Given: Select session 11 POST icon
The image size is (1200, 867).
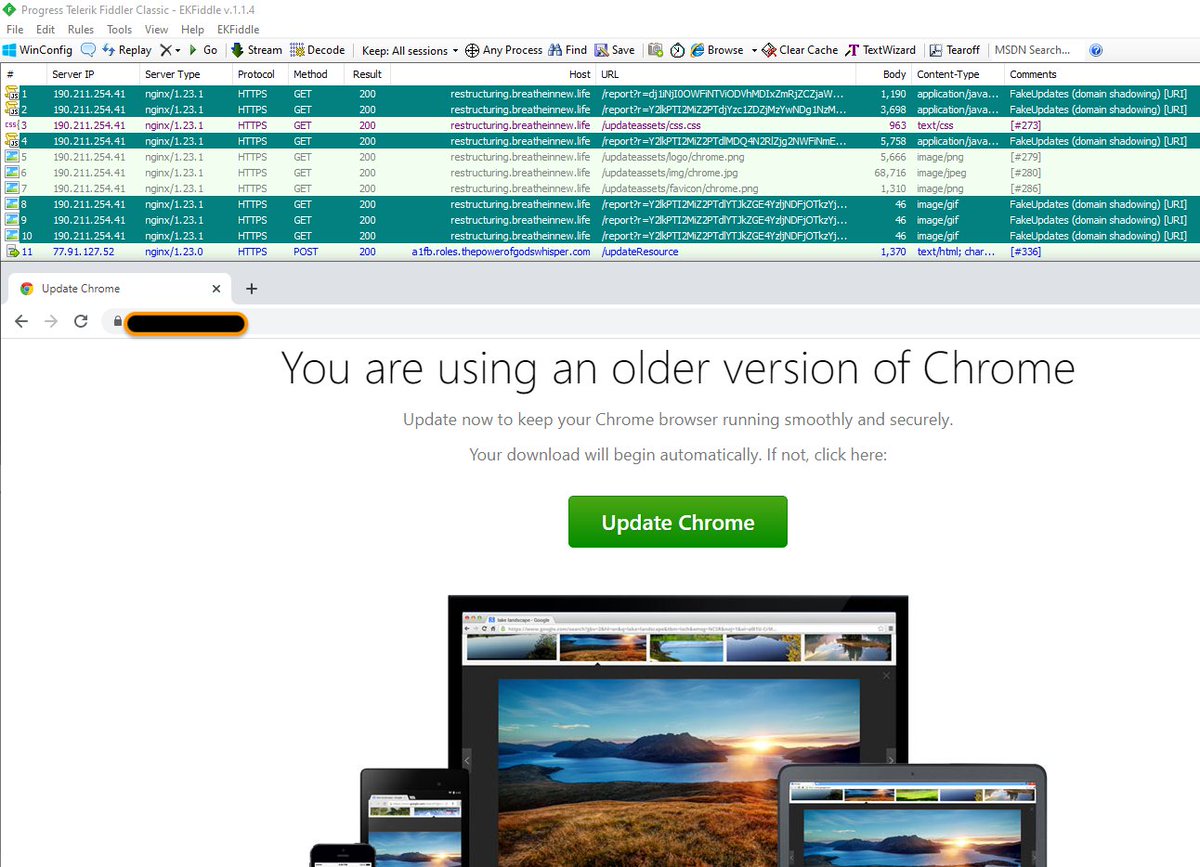Looking at the screenshot, I should click(x=12, y=252).
